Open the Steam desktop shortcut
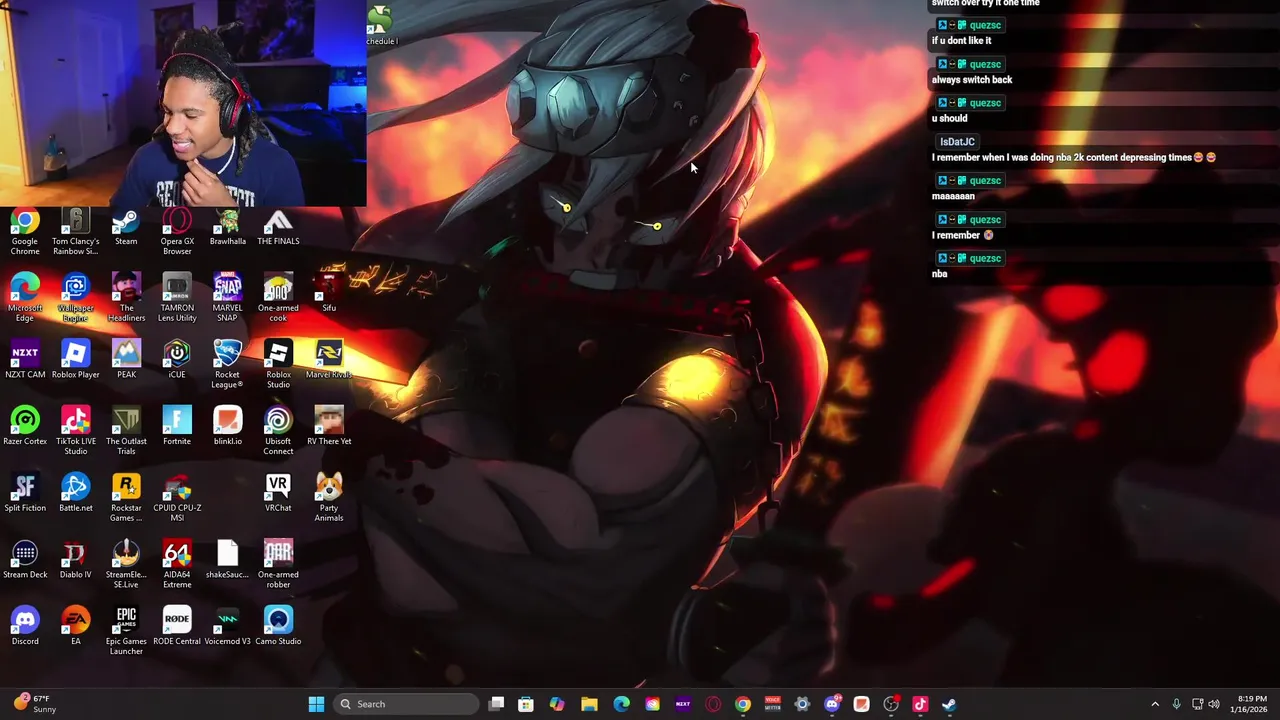 point(126,226)
